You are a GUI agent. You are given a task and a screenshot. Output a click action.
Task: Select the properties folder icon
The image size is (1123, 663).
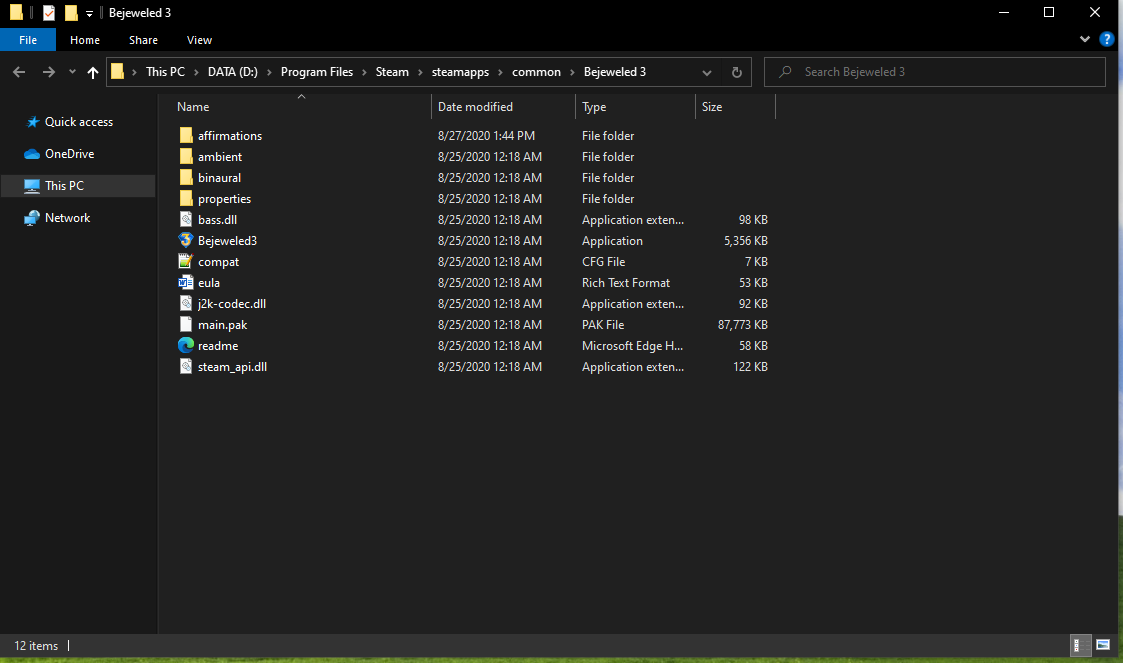pyautogui.click(x=185, y=198)
